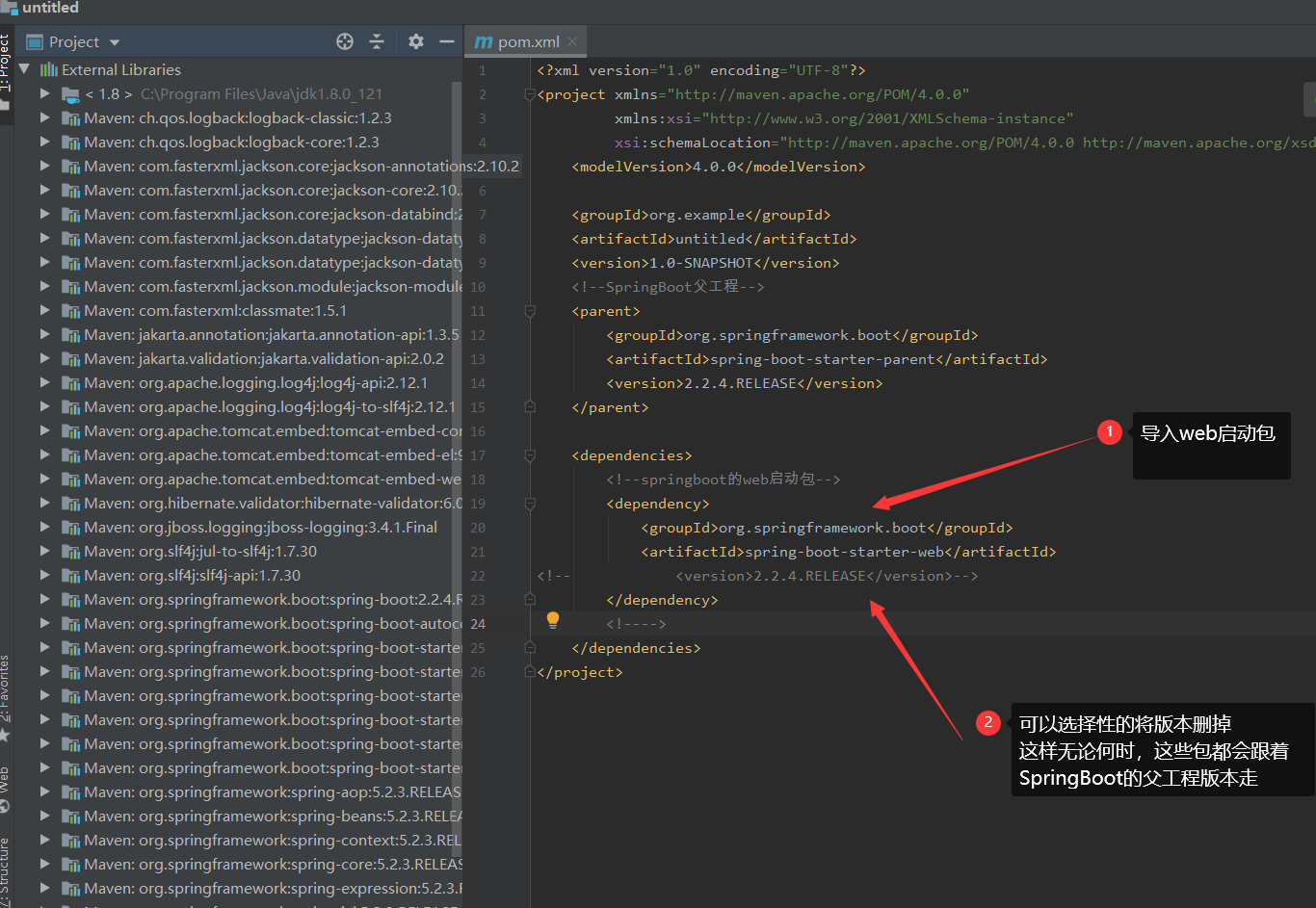Expand the JDK 1.8 node arrow
The height and width of the screenshot is (908, 1316).
coord(44,93)
